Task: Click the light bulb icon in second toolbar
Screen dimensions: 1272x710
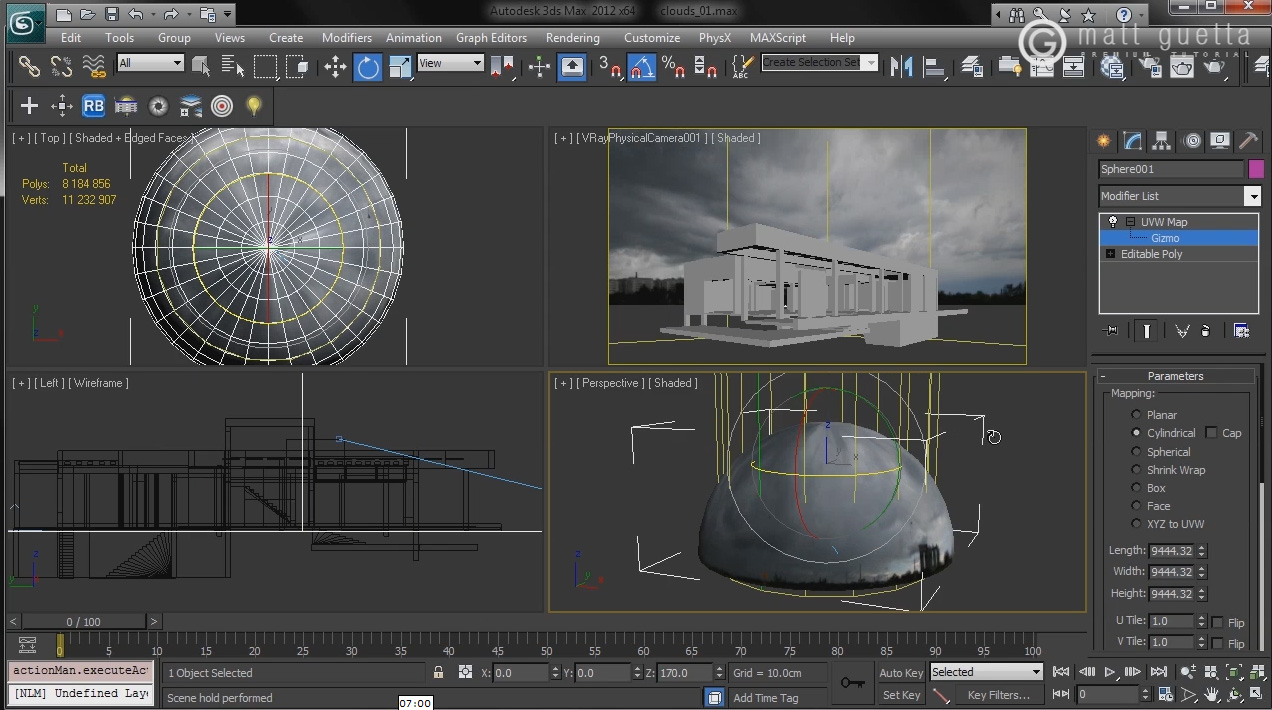Action: (x=254, y=106)
